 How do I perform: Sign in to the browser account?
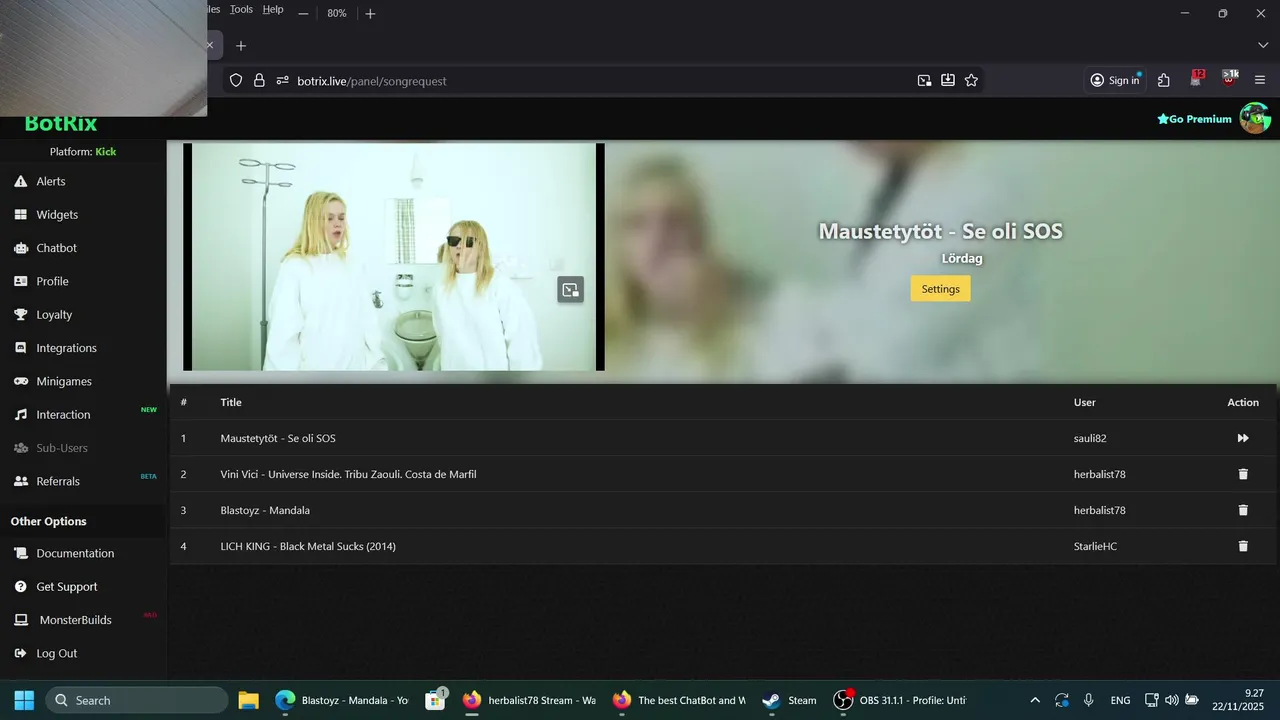click(x=1115, y=80)
